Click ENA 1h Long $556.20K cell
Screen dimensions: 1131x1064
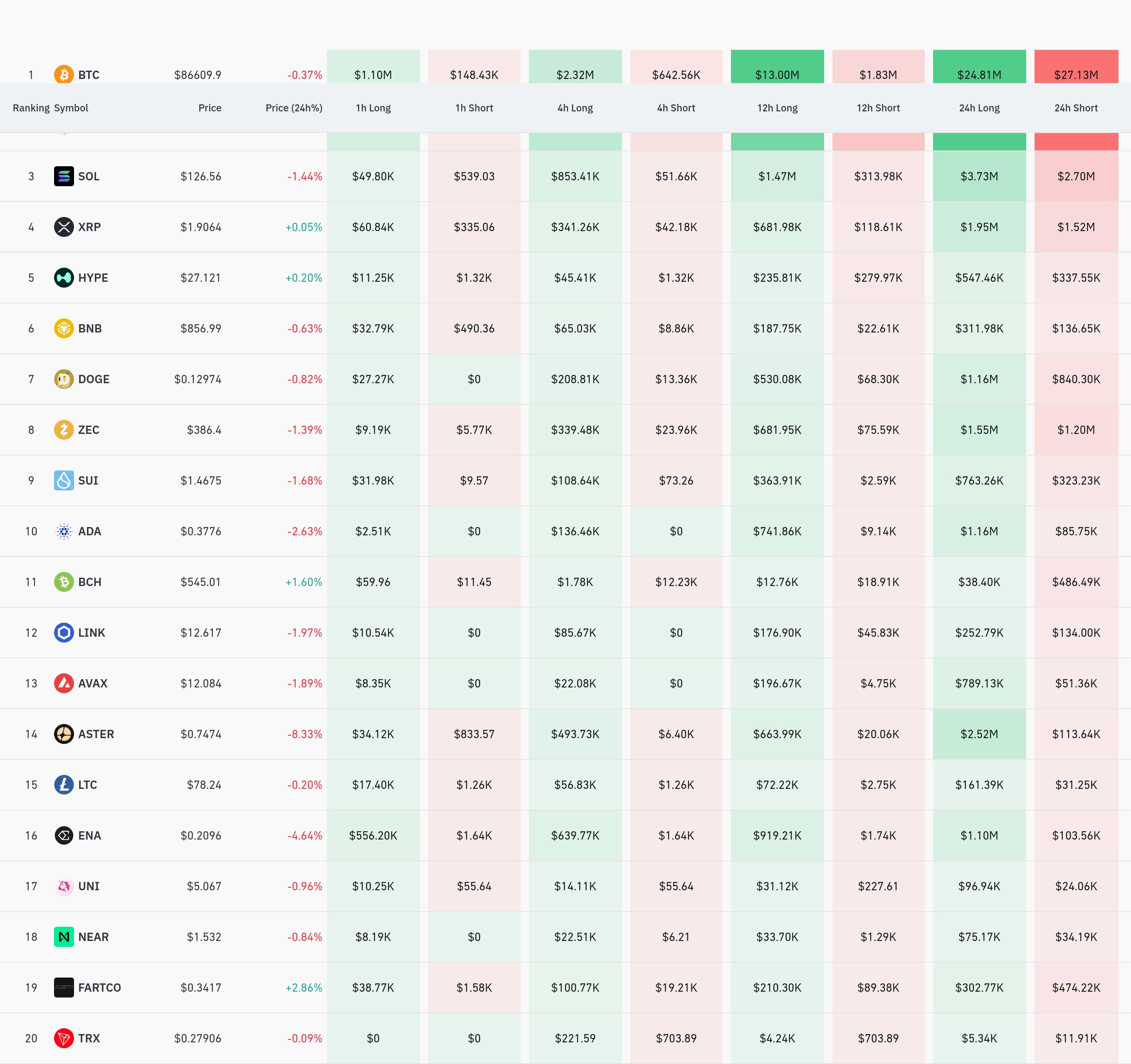pyautogui.click(x=373, y=835)
